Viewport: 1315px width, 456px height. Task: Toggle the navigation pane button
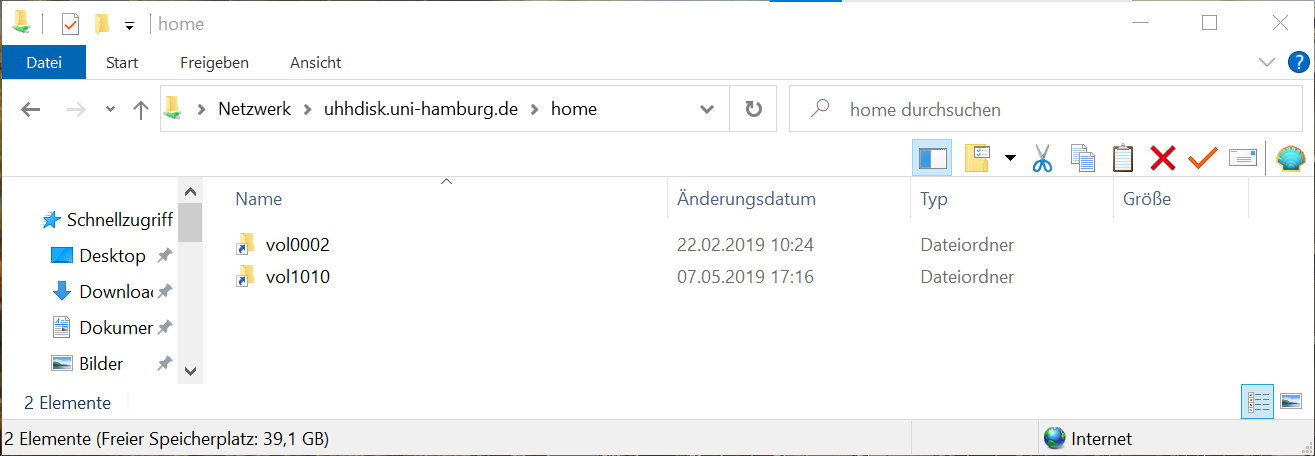[932, 158]
